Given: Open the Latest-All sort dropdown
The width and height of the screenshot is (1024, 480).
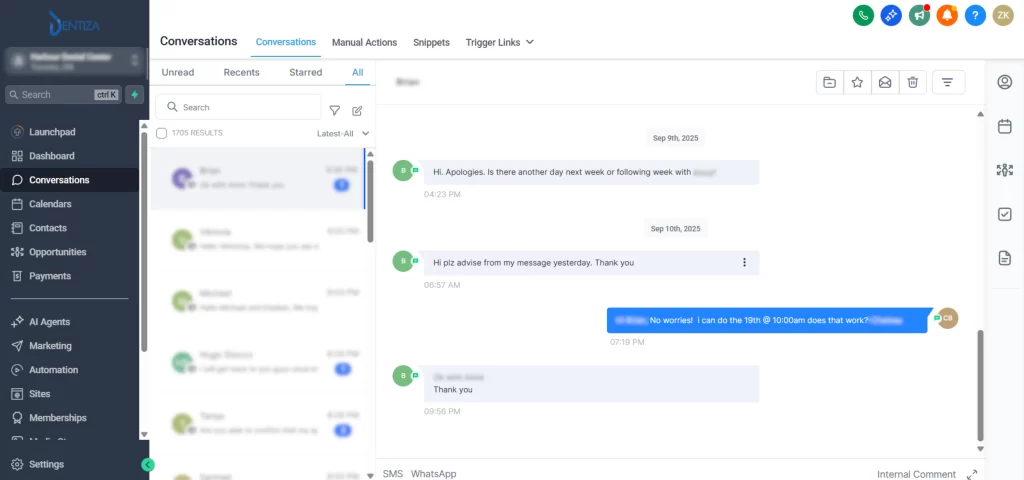Looking at the screenshot, I should (x=343, y=133).
